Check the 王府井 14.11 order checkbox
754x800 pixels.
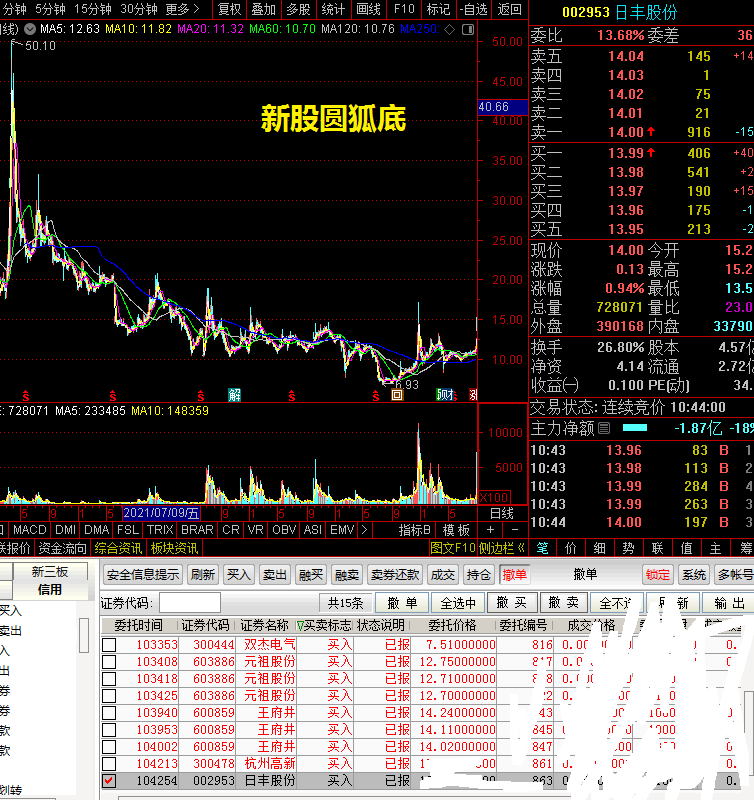[109, 730]
